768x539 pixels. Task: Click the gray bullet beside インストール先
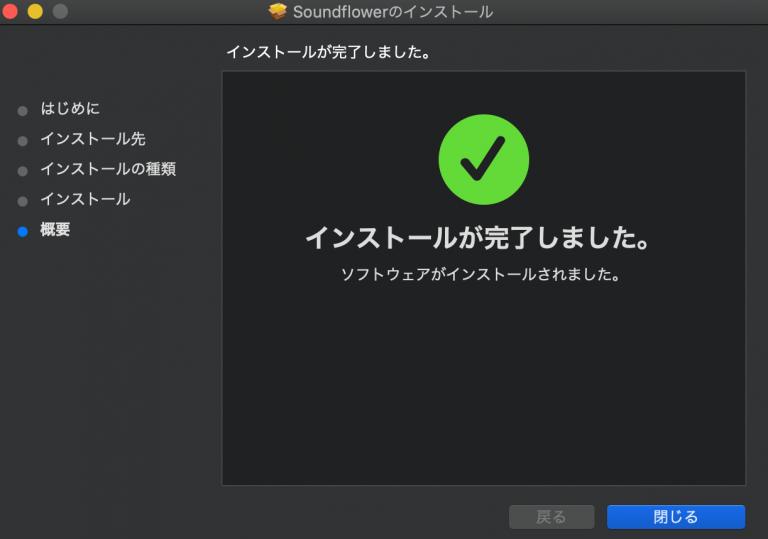[23, 141]
